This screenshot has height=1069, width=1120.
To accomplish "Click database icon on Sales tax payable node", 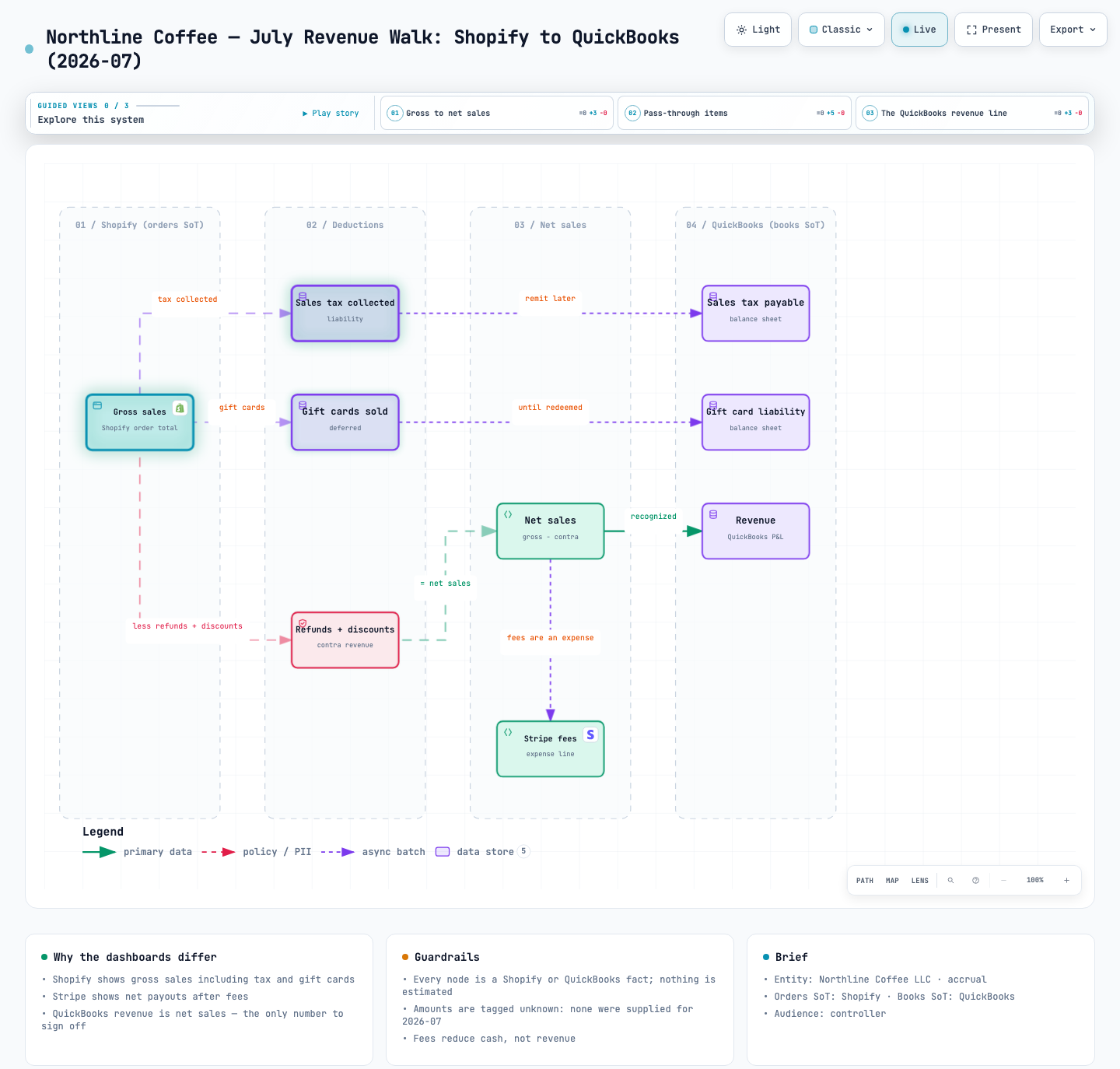I will 713,296.
